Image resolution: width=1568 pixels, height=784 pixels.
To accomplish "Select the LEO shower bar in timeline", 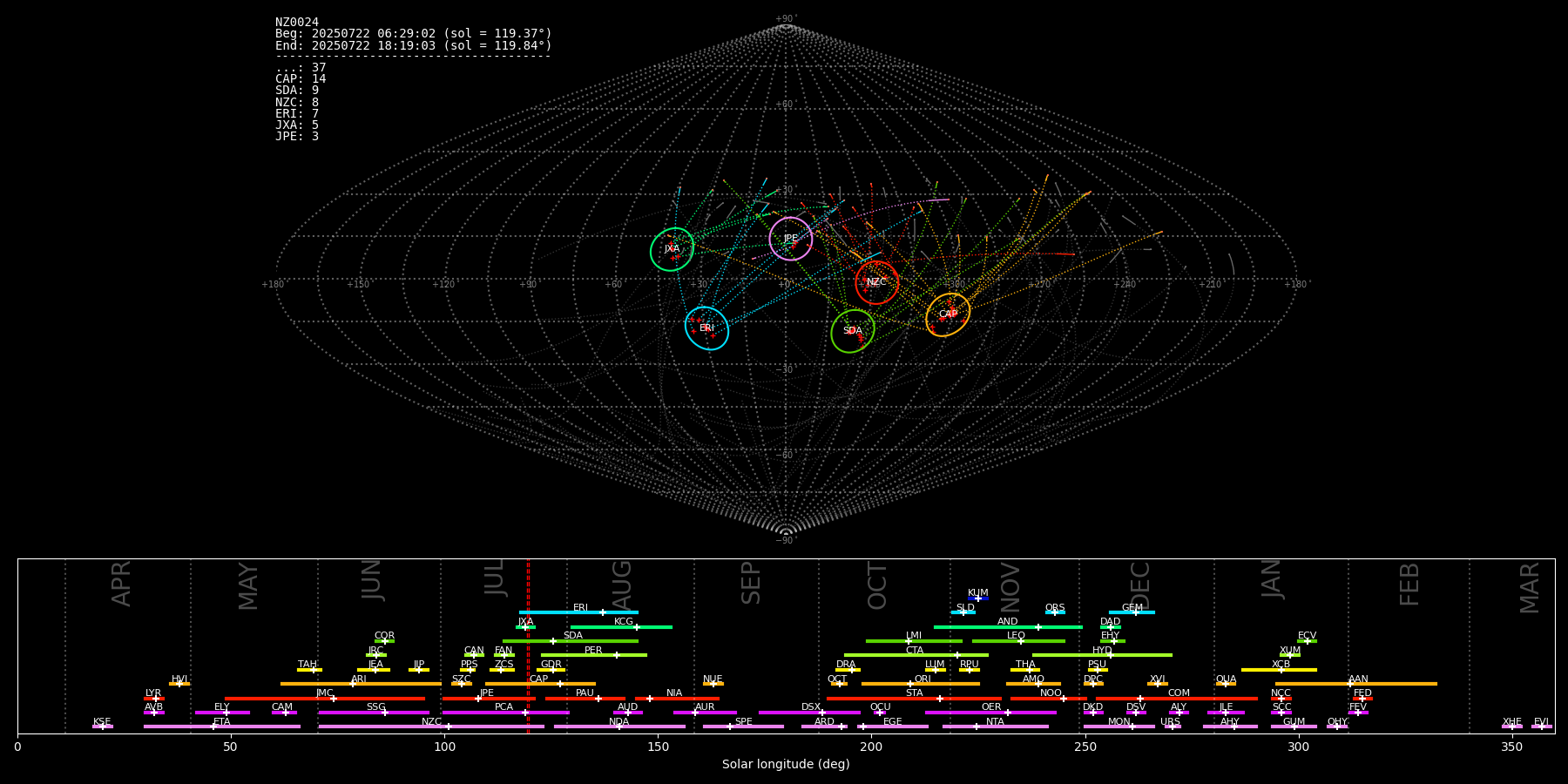I will pyautogui.click(x=1018, y=641).
